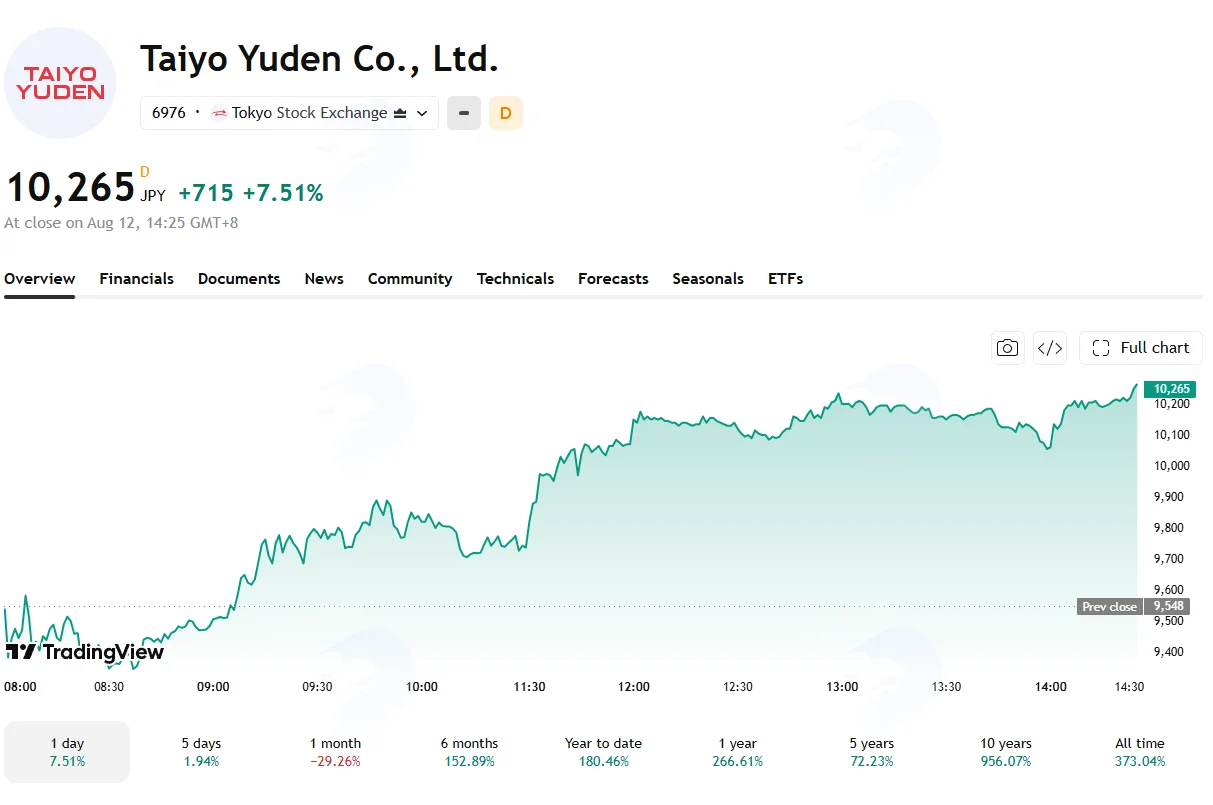Go to the Forecasts tab

pyautogui.click(x=613, y=279)
